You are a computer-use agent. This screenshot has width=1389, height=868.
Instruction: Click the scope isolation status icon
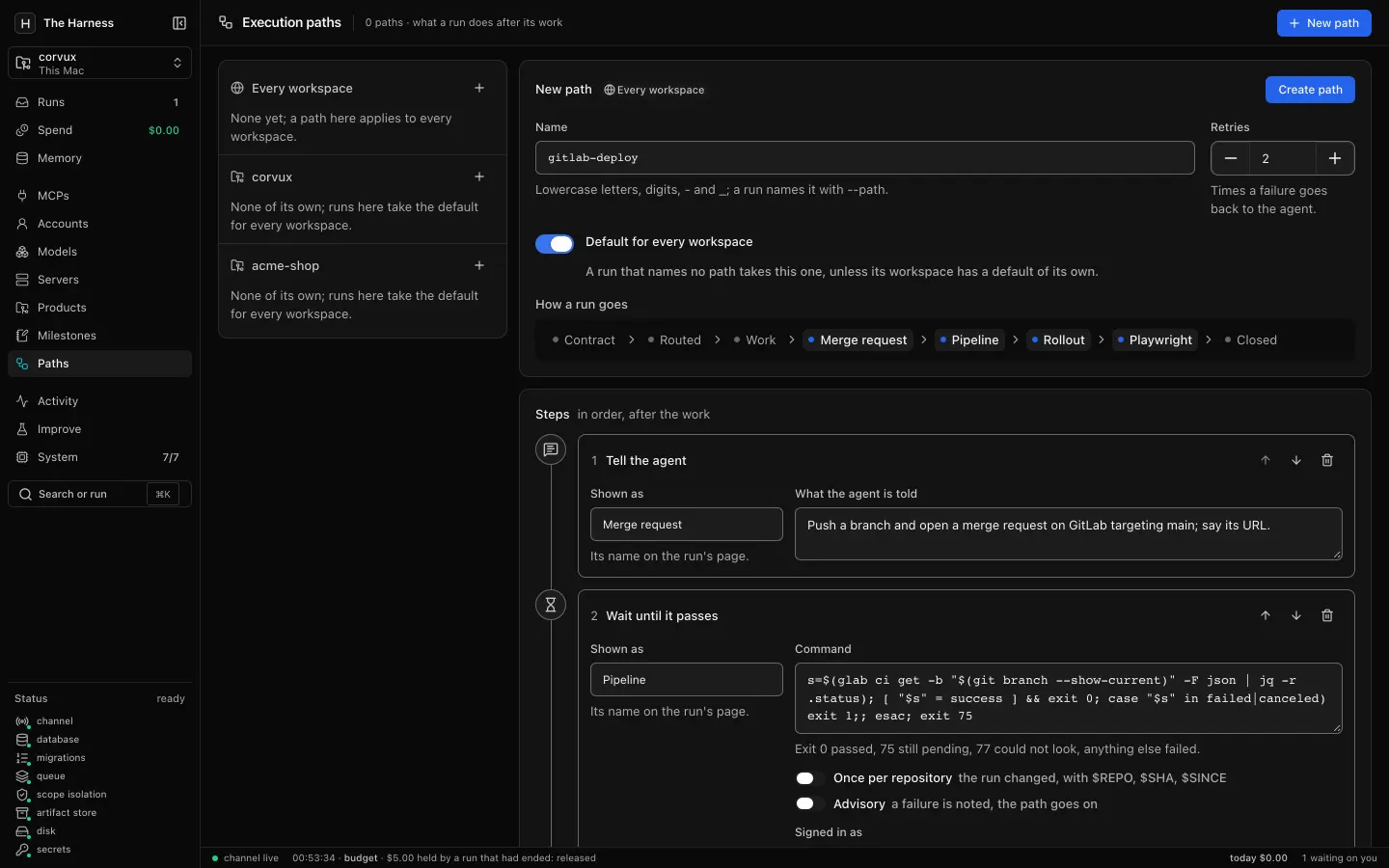pos(22,795)
